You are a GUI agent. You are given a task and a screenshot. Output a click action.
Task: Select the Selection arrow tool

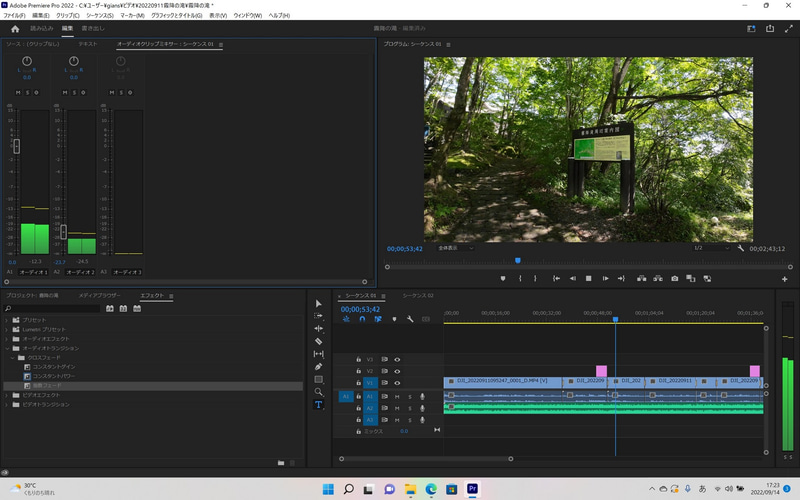click(319, 303)
